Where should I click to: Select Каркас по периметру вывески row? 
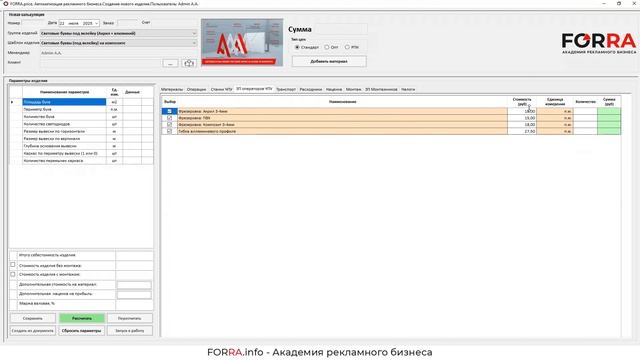pos(64,153)
